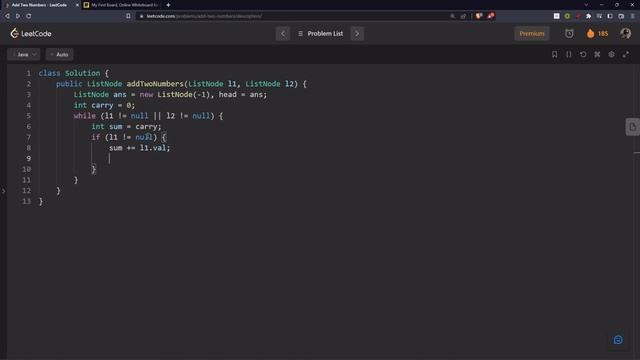Close the Add Two Numbers tab
640x360 pixels.
click(77, 5)
